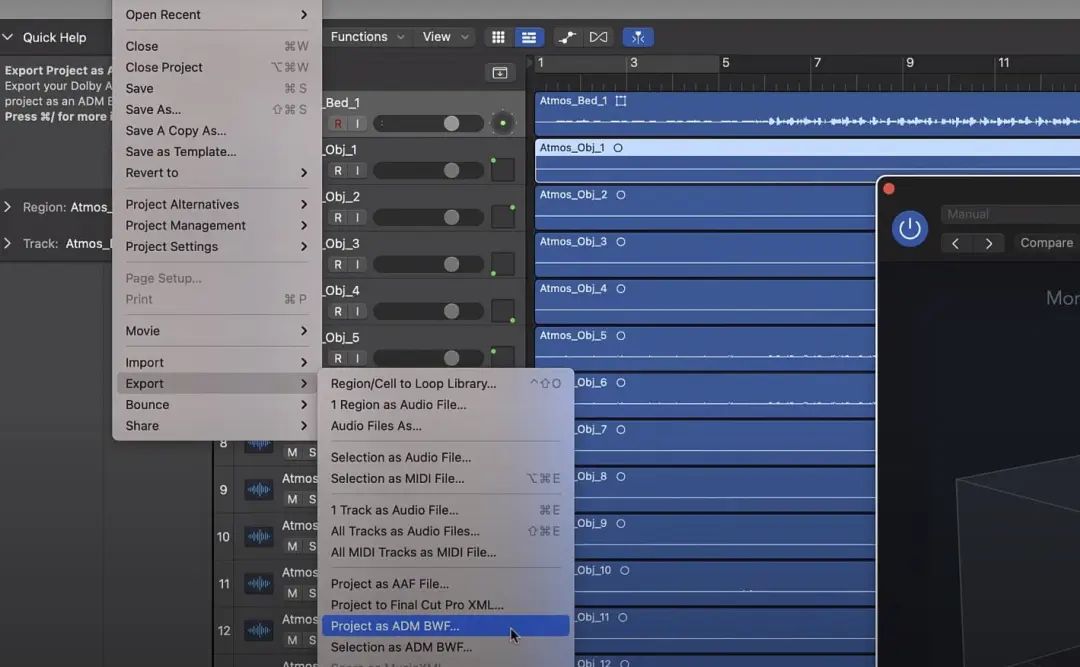Click the Obj_1 track volume slider
1080x667 pixels.
coord(428,170)
